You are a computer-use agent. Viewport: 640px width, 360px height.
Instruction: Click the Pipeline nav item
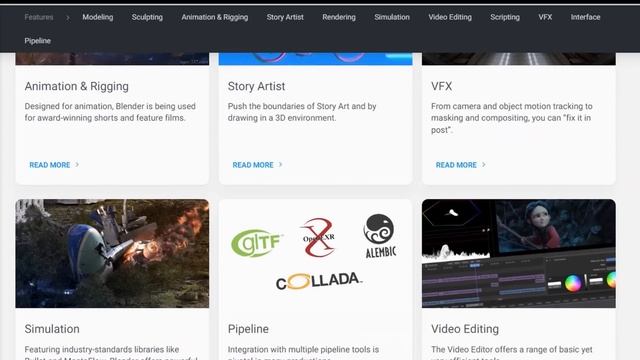[38, 41]
